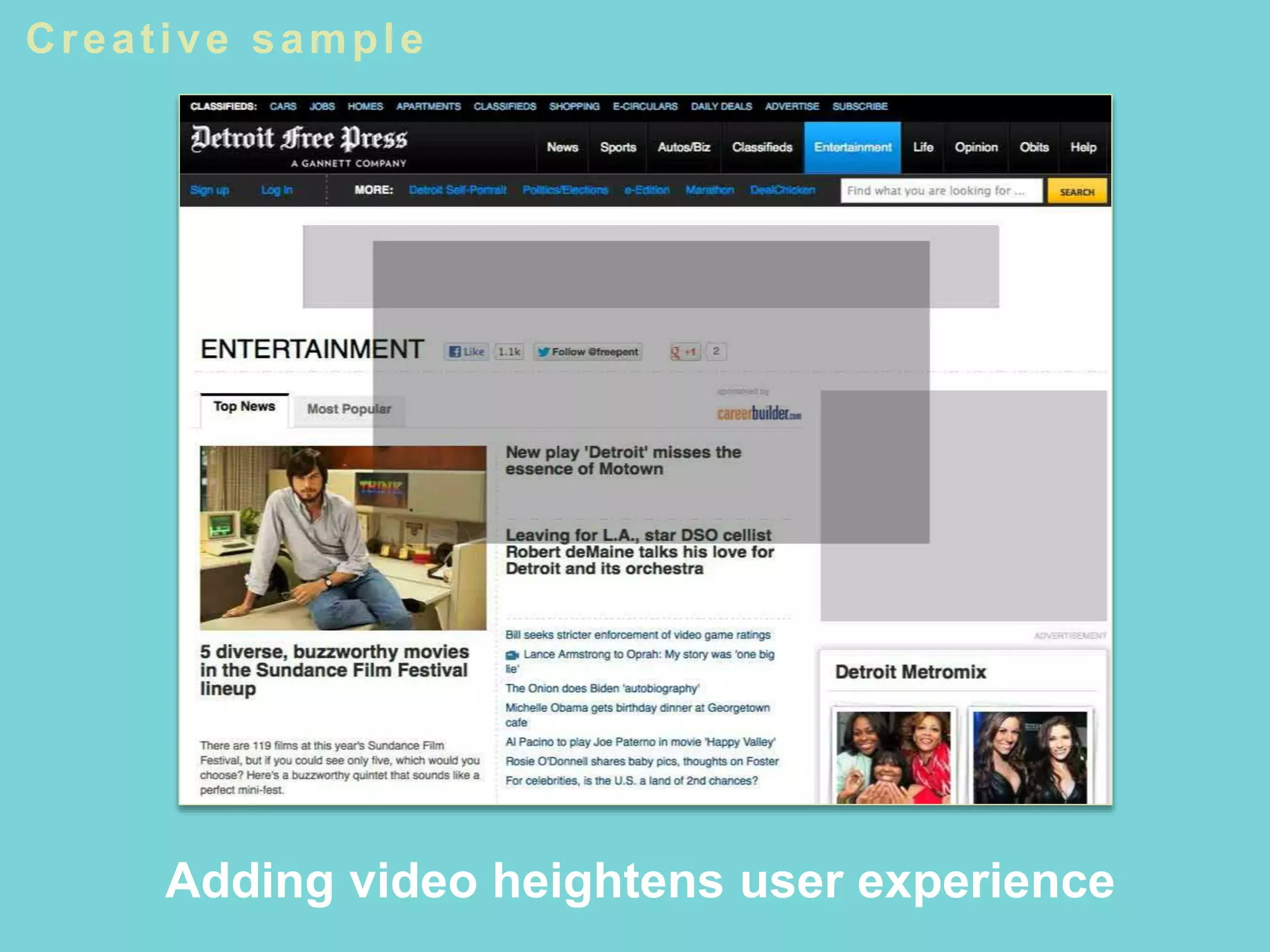Open the Marathon link
The height and width of the screenshot is (952, 1270).
tap(709, 190)
